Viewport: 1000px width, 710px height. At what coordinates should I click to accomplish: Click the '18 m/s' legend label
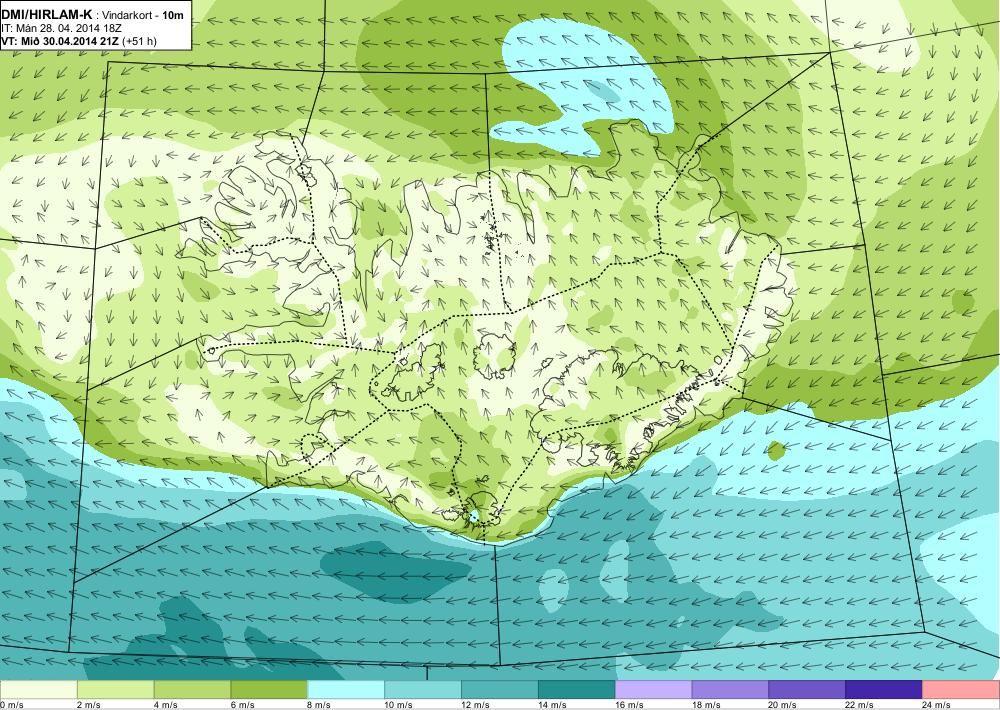(x=706, y=705)
